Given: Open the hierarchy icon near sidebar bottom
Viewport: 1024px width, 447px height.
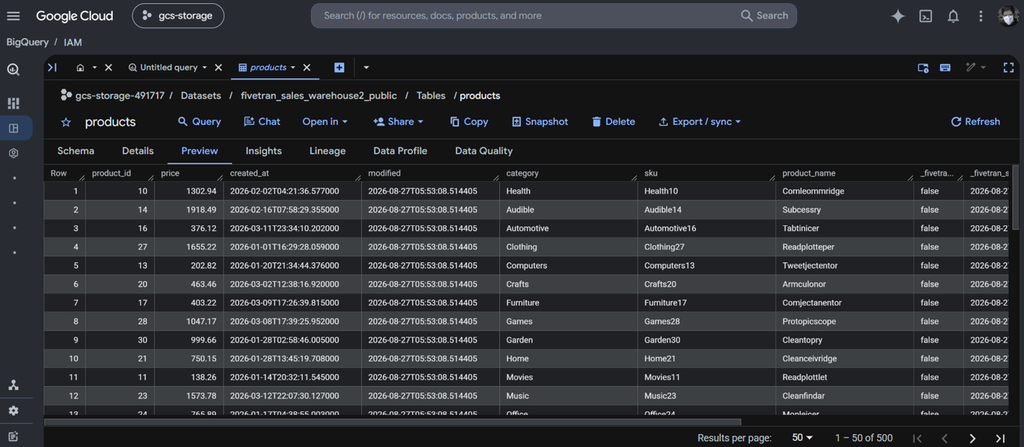Looking at the screenshot, I should pos(13,385).
